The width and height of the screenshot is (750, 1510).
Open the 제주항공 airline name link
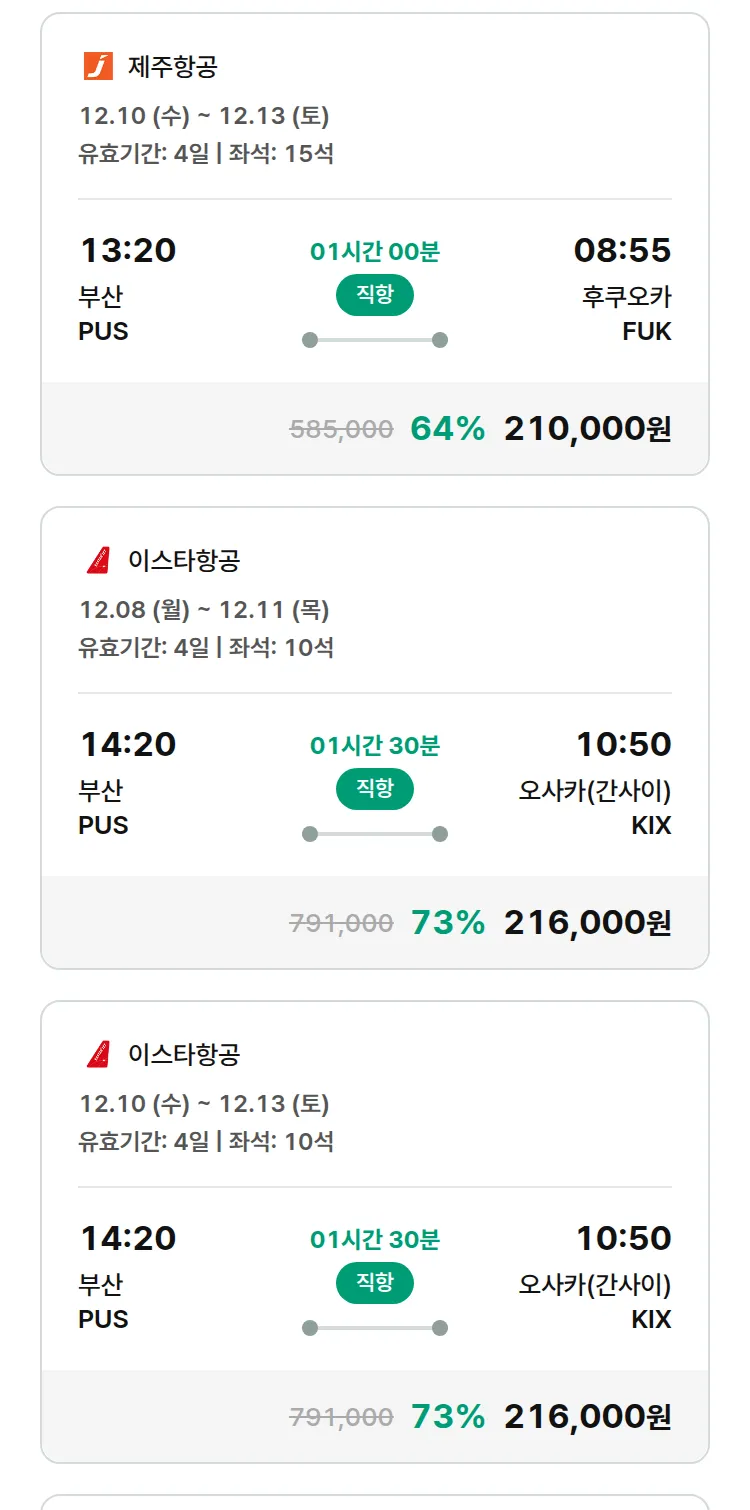(172, 67)
